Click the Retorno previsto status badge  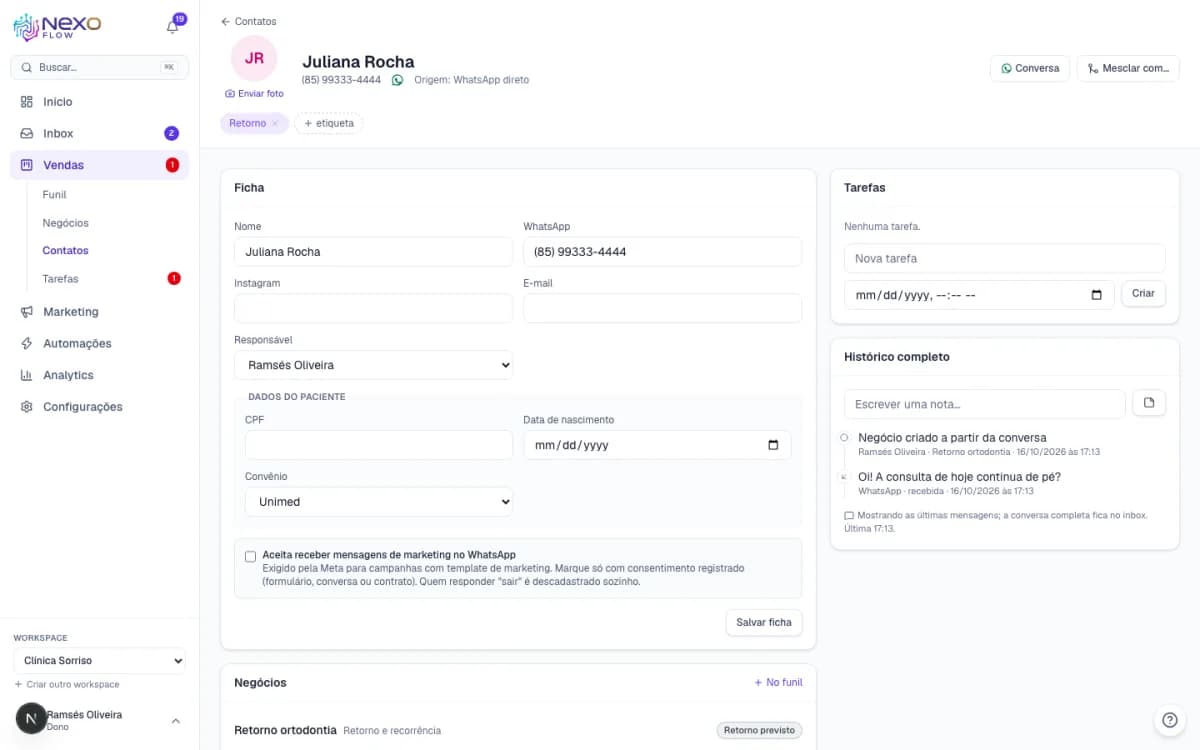(x=759, y=730)
